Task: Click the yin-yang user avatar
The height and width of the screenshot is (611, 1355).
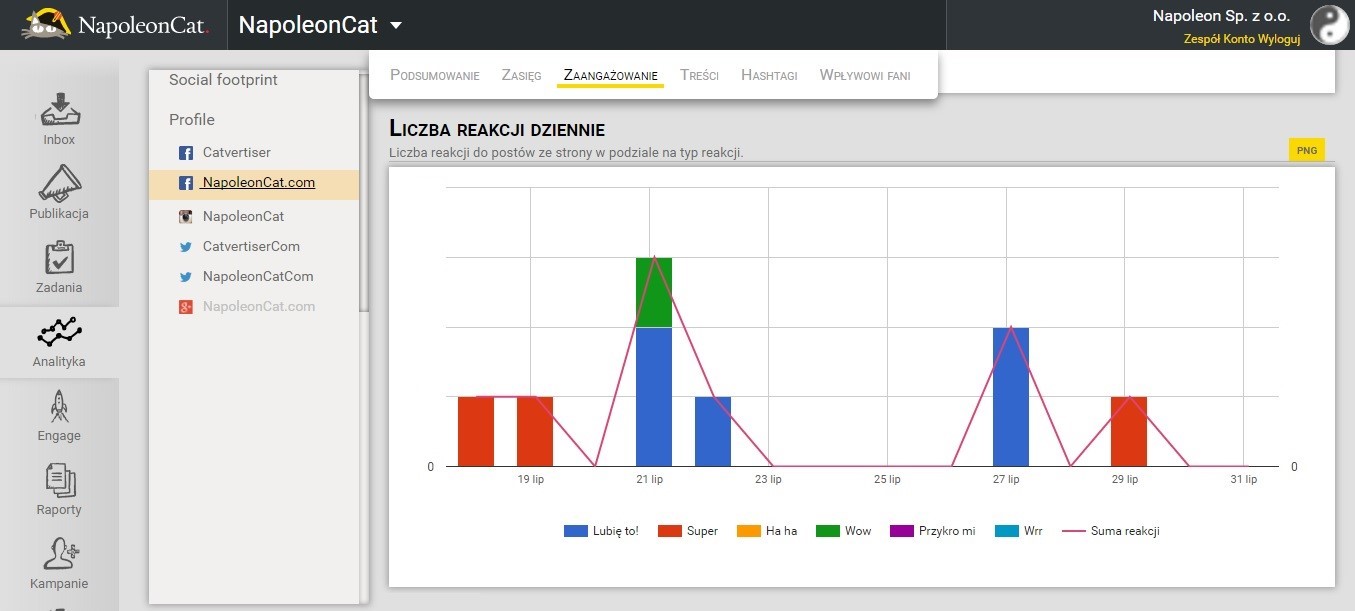Action: 1329,25
